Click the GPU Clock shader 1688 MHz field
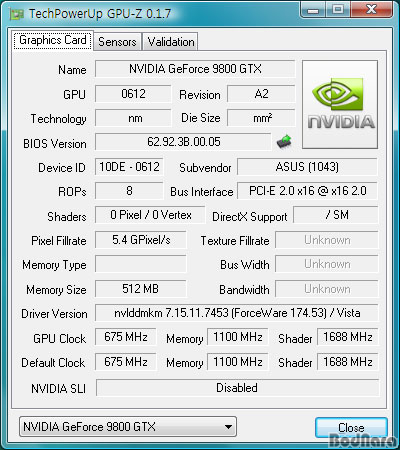Image resolution: width=400 pixels, height=450 pixels. click(x=347, y=337)
